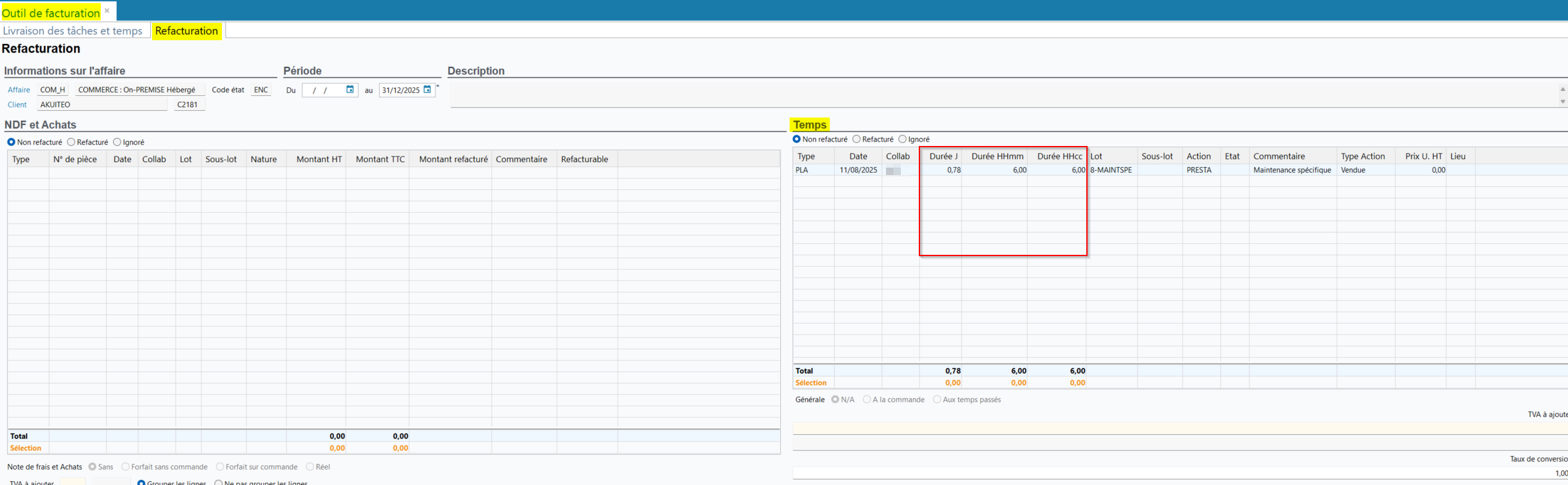Click the Description scroll up arrow
The width and height of the screenshot is (1568, 485).
pyautogui.click(x=1562, y=90)
